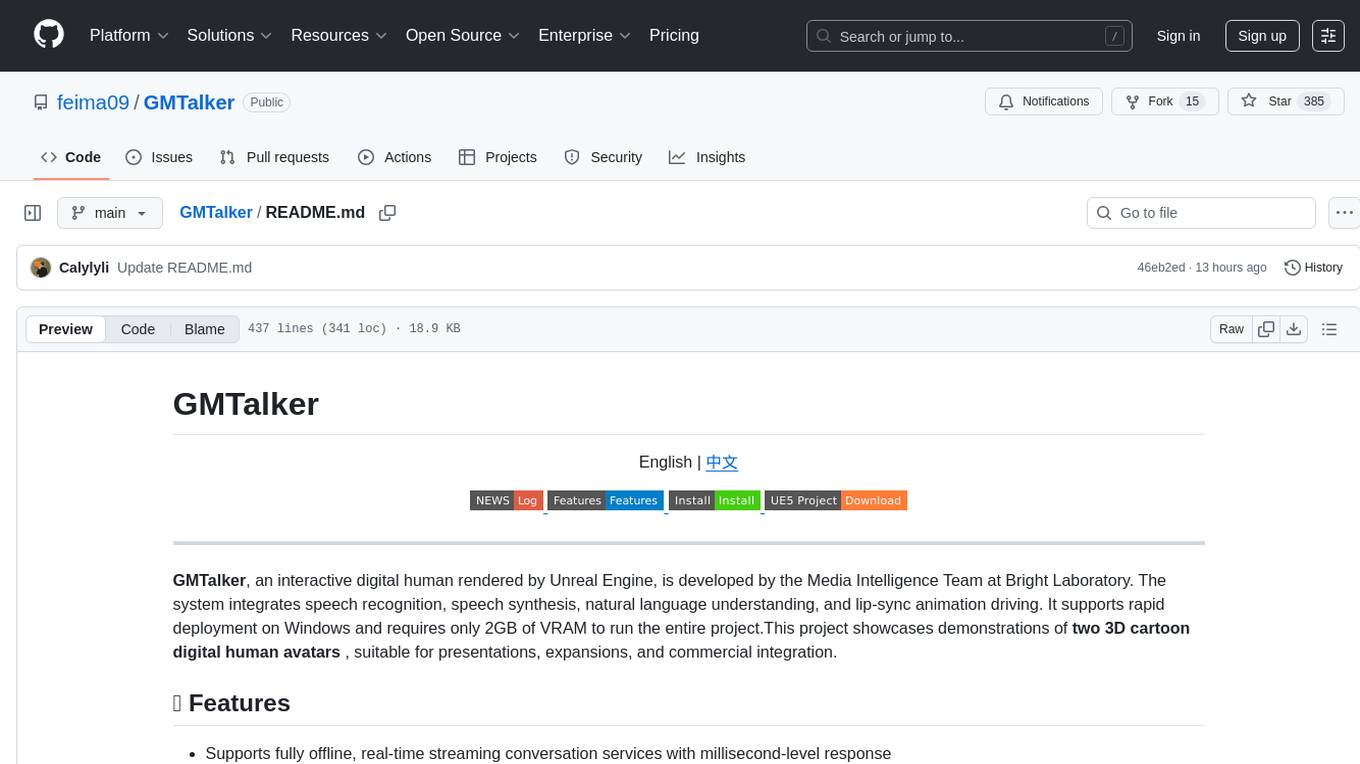Switch README language to 中文

tap(722, 462)
